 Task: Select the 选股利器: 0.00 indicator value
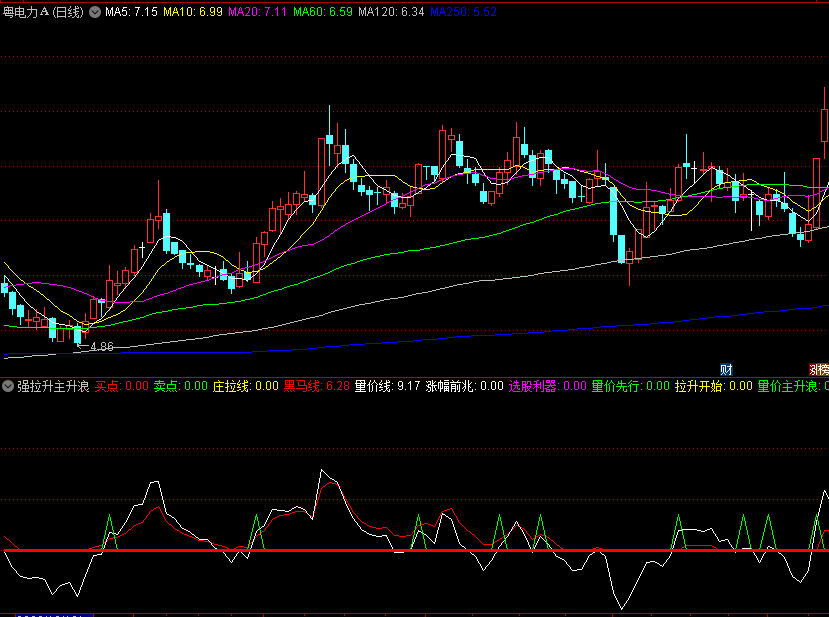[x=548, y=386]
